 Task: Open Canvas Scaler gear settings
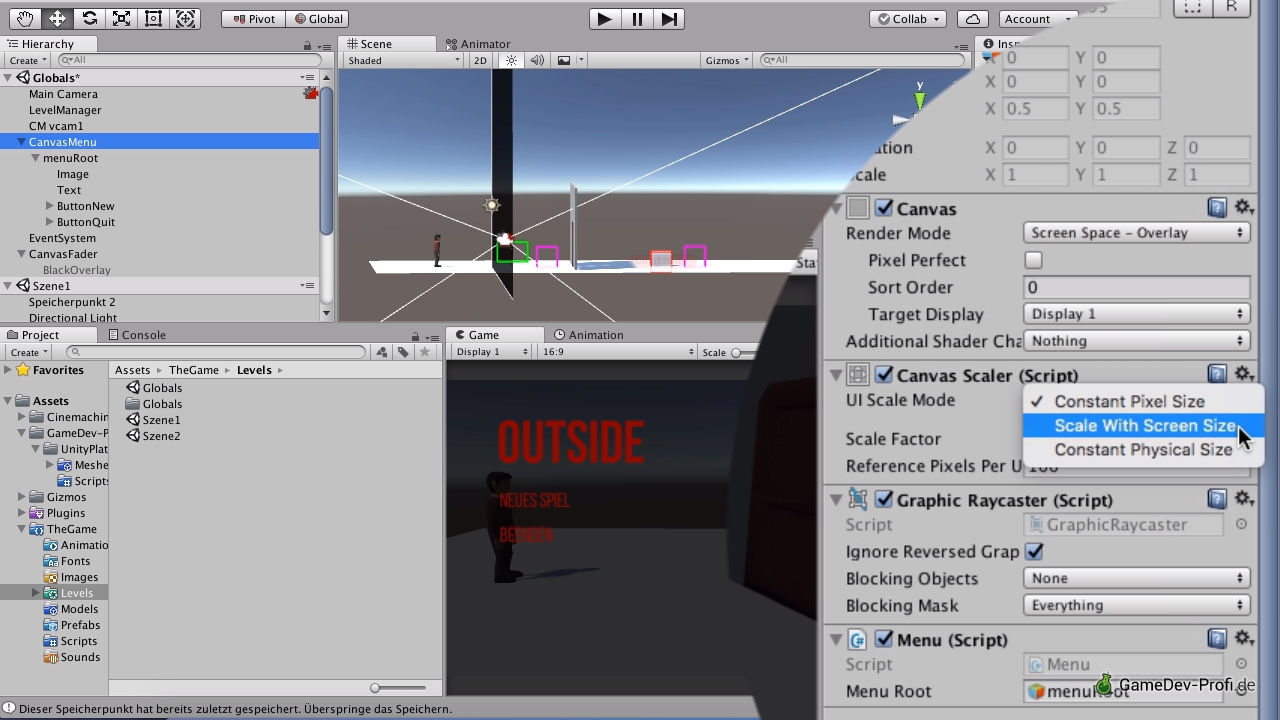coord(1243,374)
